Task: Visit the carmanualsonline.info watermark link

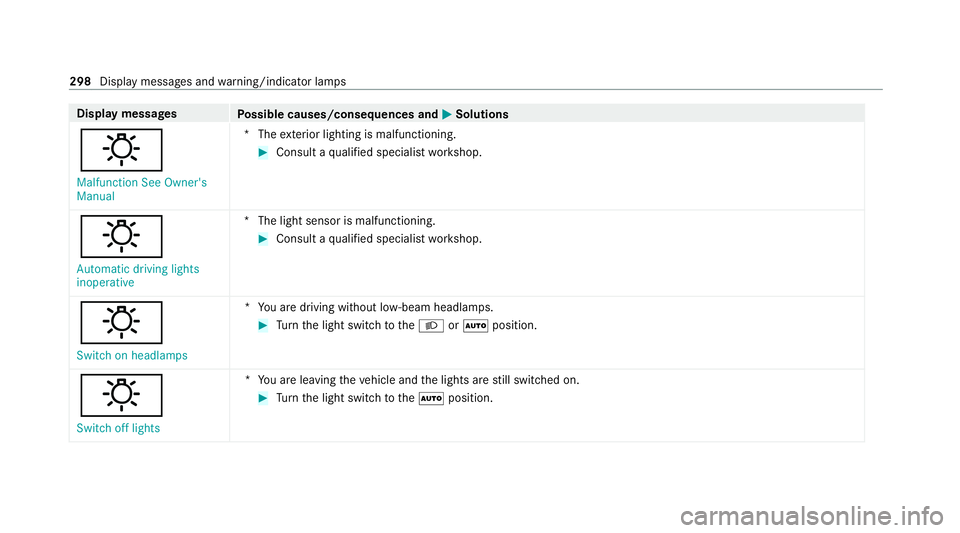Action: (x=812, y=516)
